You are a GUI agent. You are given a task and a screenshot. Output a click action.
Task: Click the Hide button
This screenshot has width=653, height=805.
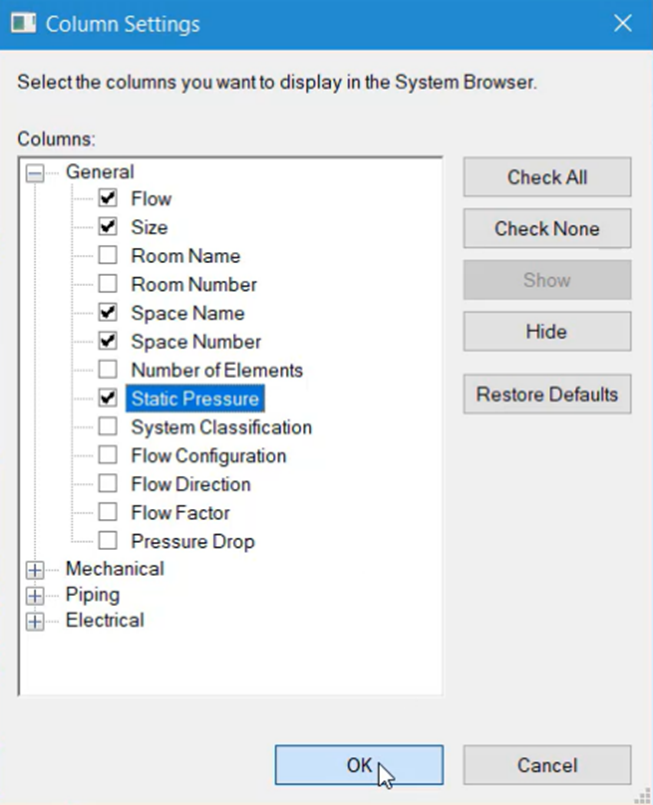pyautogui.click(x=547, y=332)
